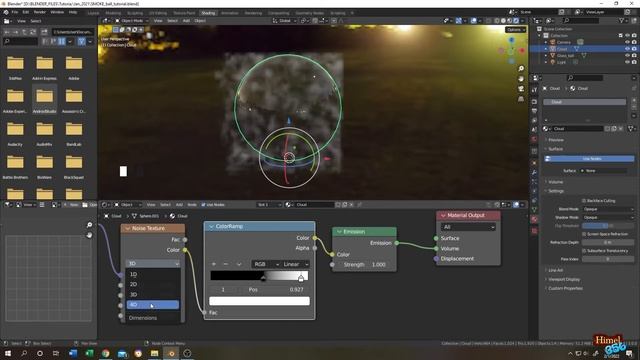Choose 2D in the dimensions dropdown list

click(x=153, y=284)
